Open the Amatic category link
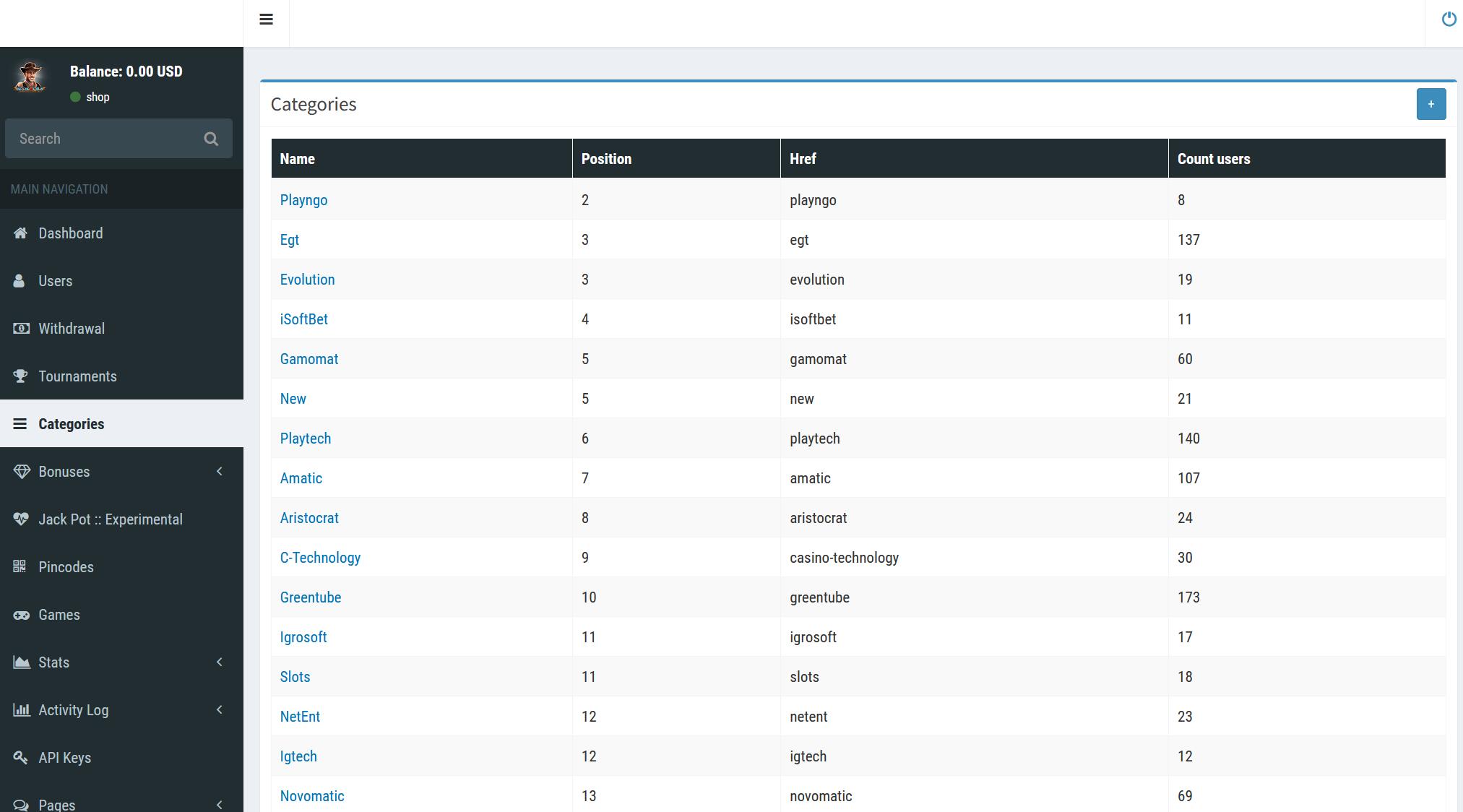1463x812 pixels. (x=301, y=478)
